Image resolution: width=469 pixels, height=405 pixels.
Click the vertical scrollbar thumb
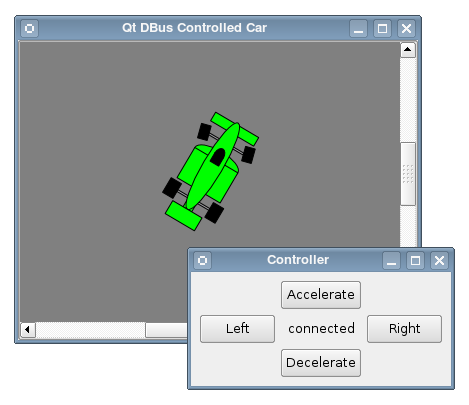point(408,174)
